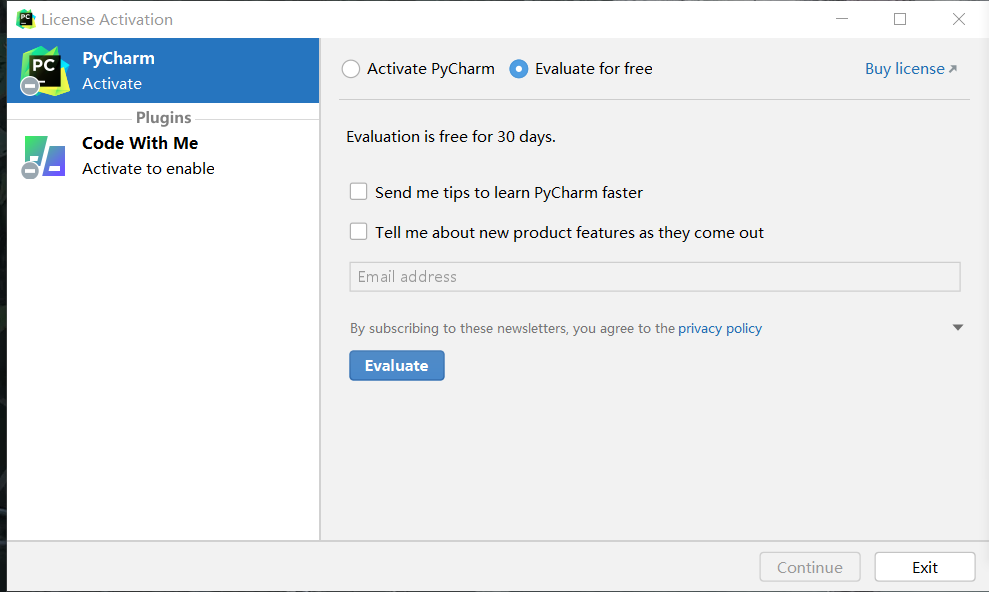Image resolution: width=989 pixels, height=592 pixels.
Task: Click the PyCharm logo in title bar
Action: [26, 19]
